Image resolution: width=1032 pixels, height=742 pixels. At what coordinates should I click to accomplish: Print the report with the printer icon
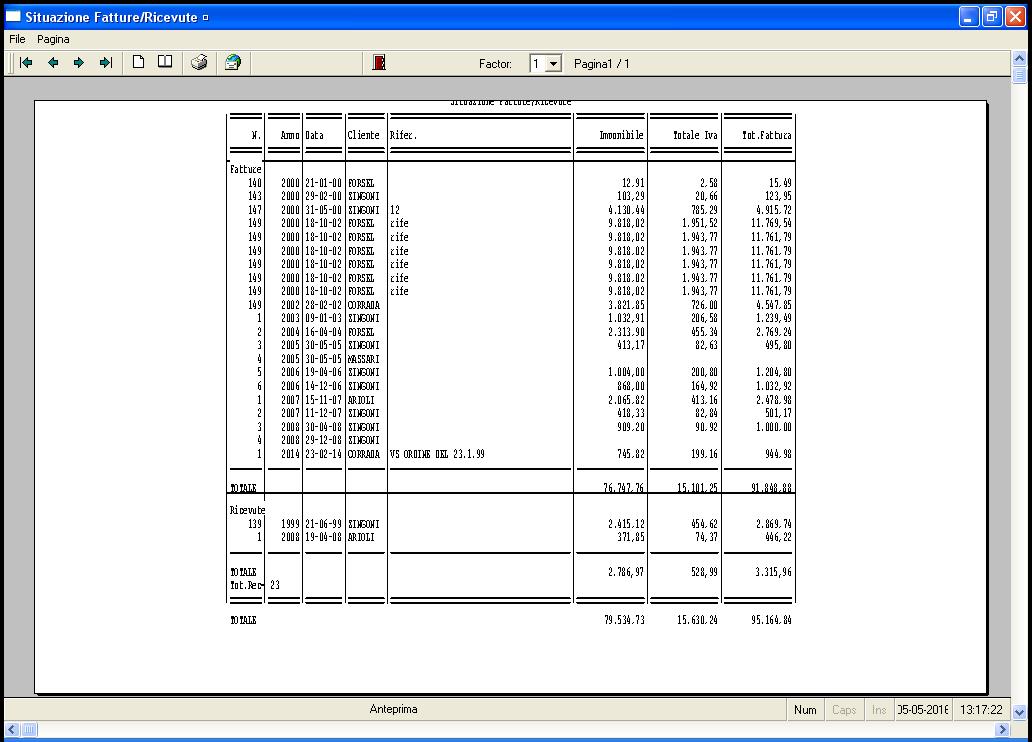point(199,63)
